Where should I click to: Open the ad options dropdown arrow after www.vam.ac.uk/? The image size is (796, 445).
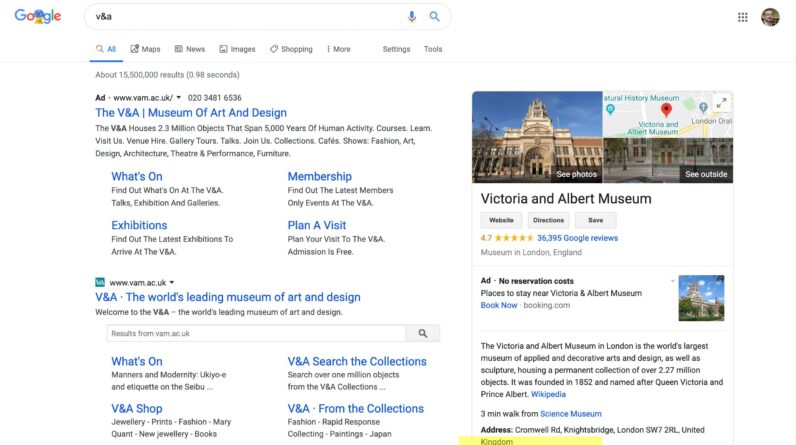coord(179,97)
